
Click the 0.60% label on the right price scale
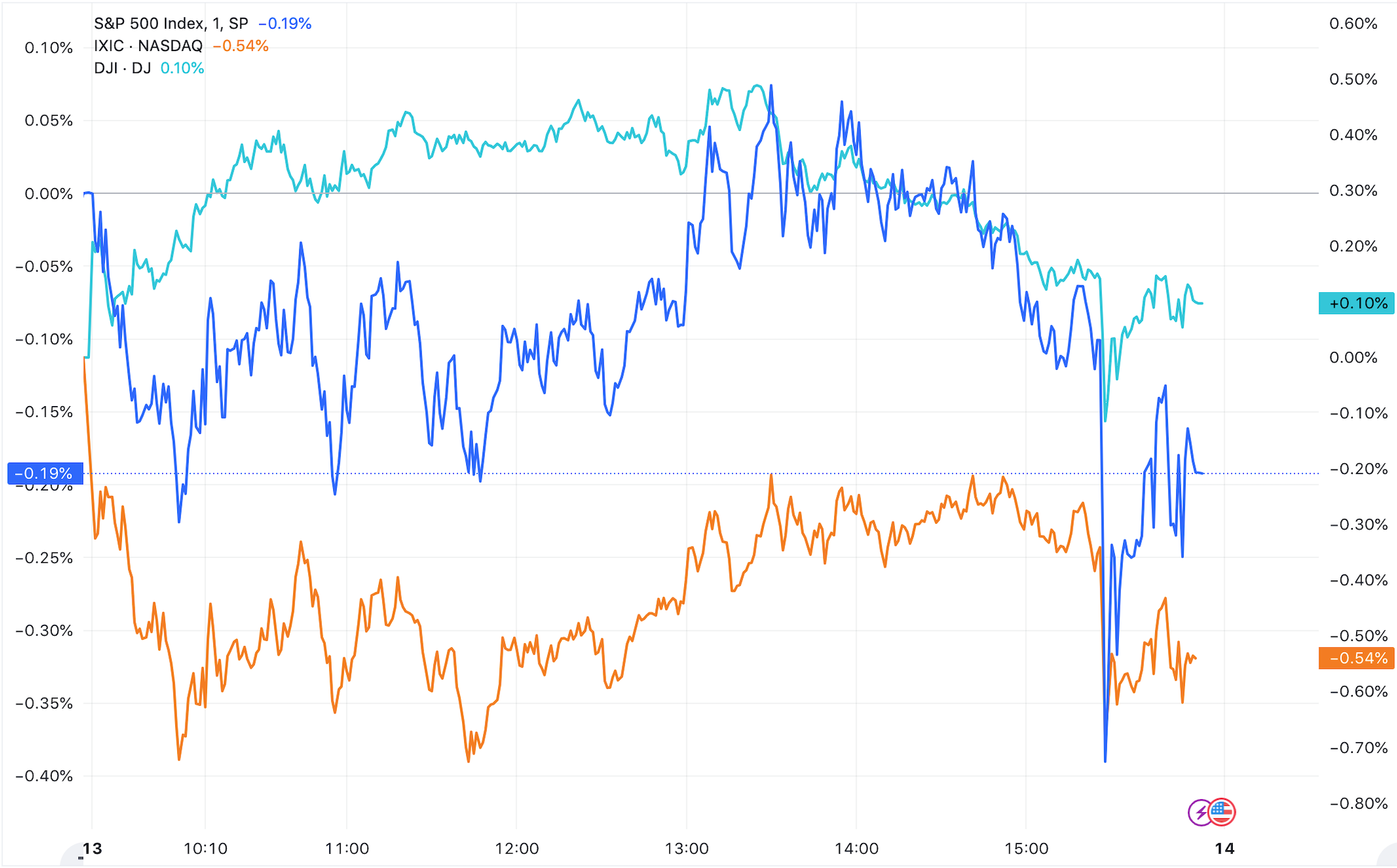(x=1353, y=24)
